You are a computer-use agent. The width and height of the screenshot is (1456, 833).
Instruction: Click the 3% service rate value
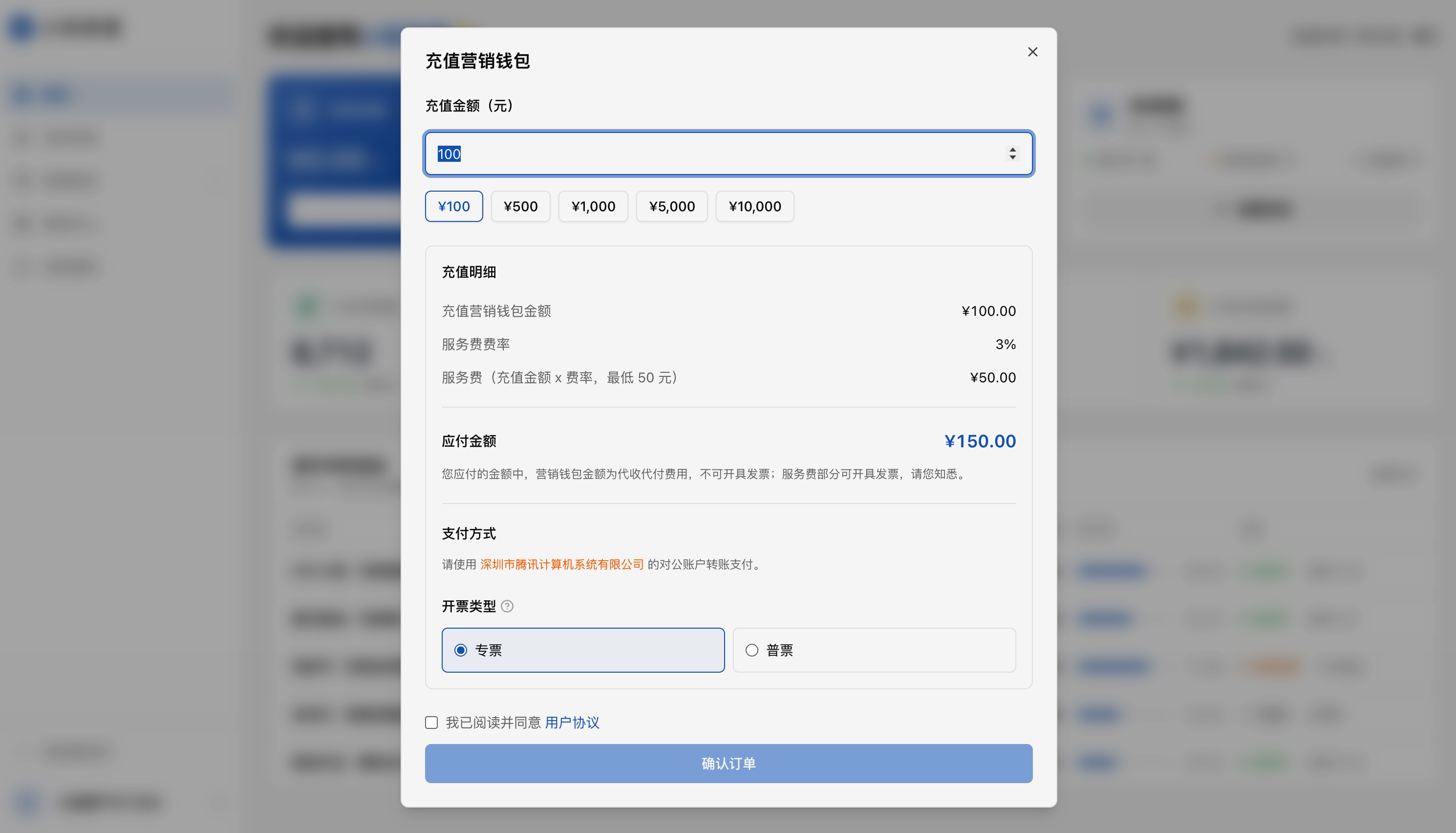1006,345
